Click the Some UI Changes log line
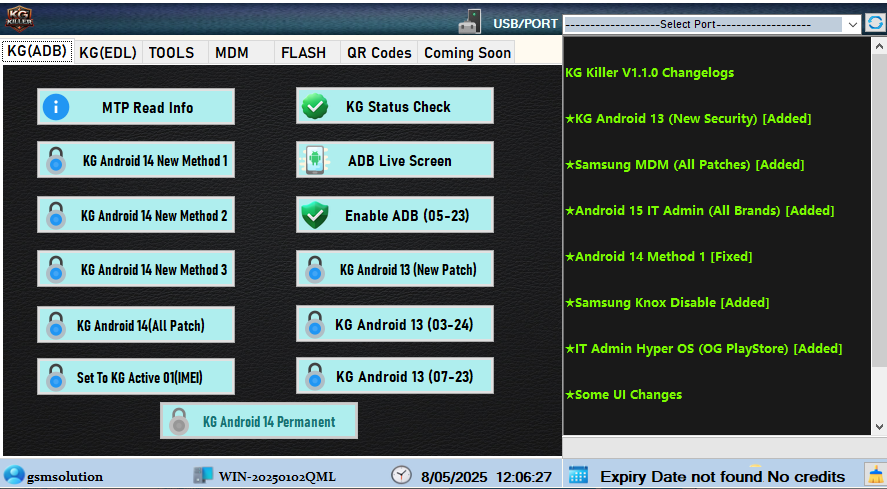Image resolution: width=887 pixels, height=489 pixels. 623,394
